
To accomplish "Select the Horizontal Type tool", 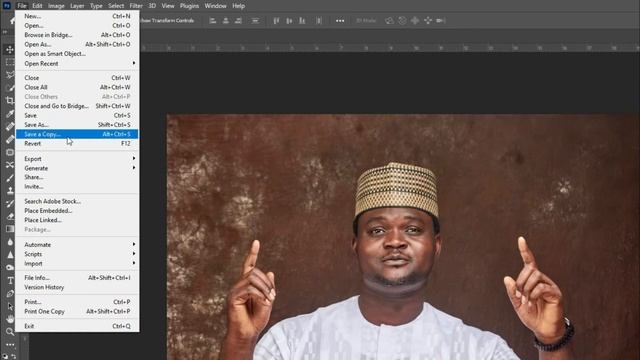I will tap(10, 280).
